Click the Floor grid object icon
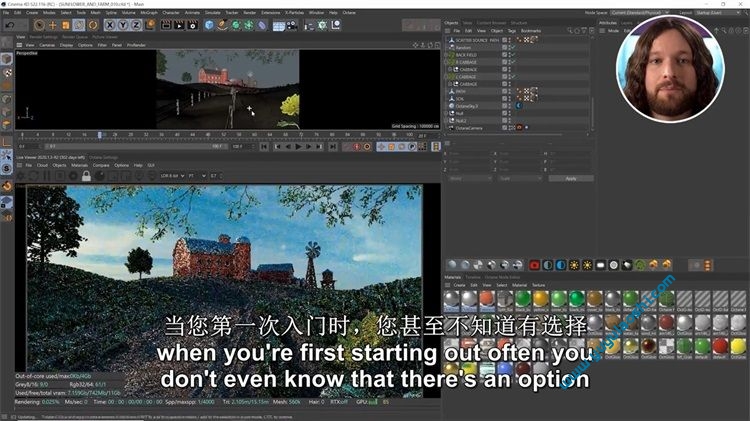This screenshot has height=421, width=750. click(x=278, y=25)
